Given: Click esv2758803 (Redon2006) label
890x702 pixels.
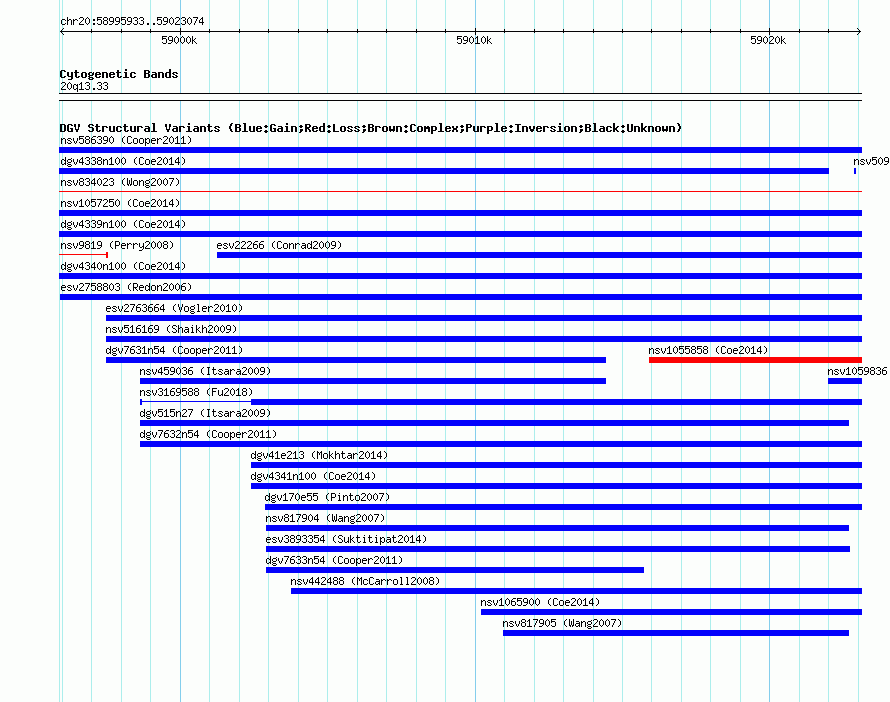Looking at the screenshot, I should point(126,287).
